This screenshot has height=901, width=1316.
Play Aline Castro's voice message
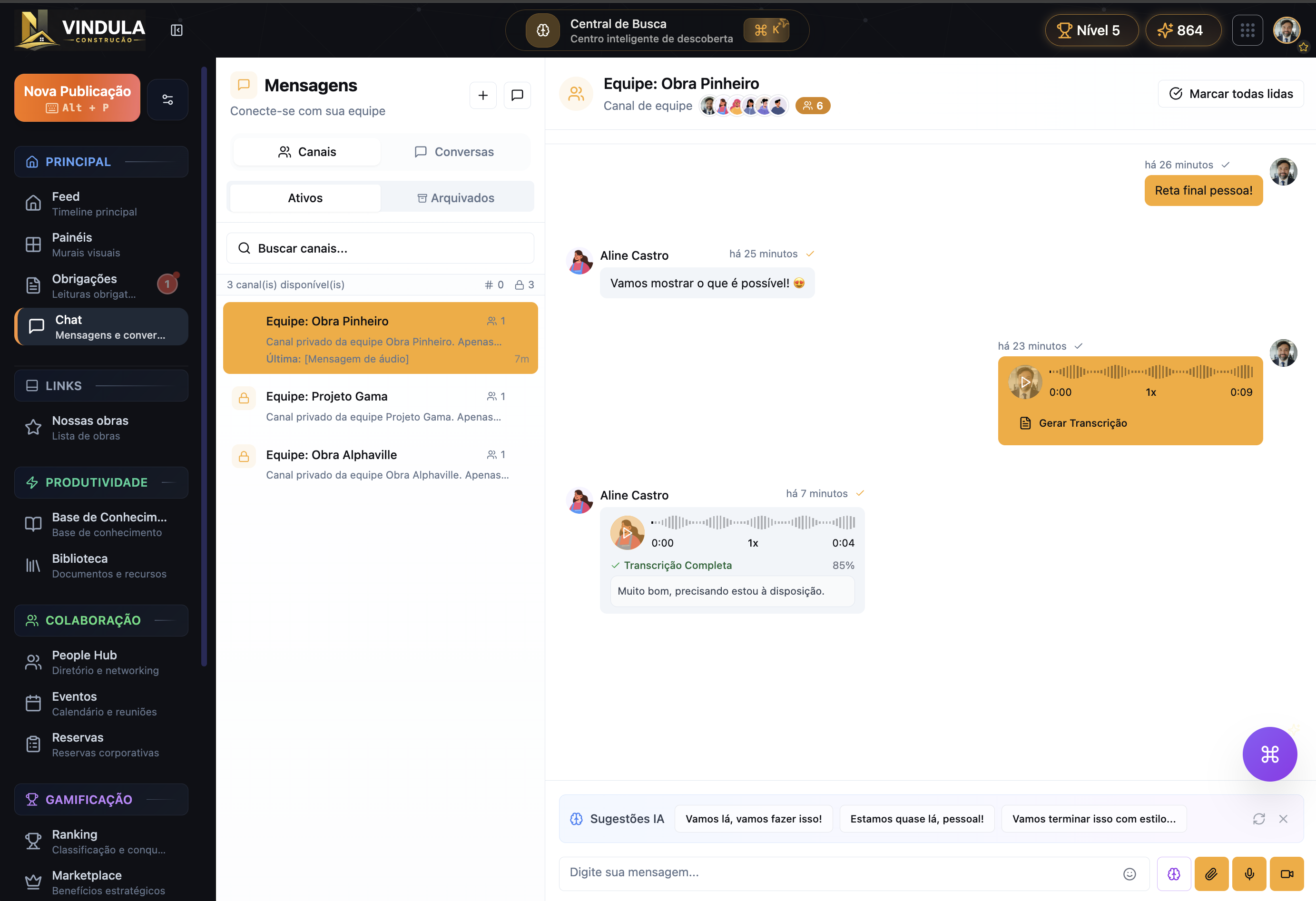(628, 532)
